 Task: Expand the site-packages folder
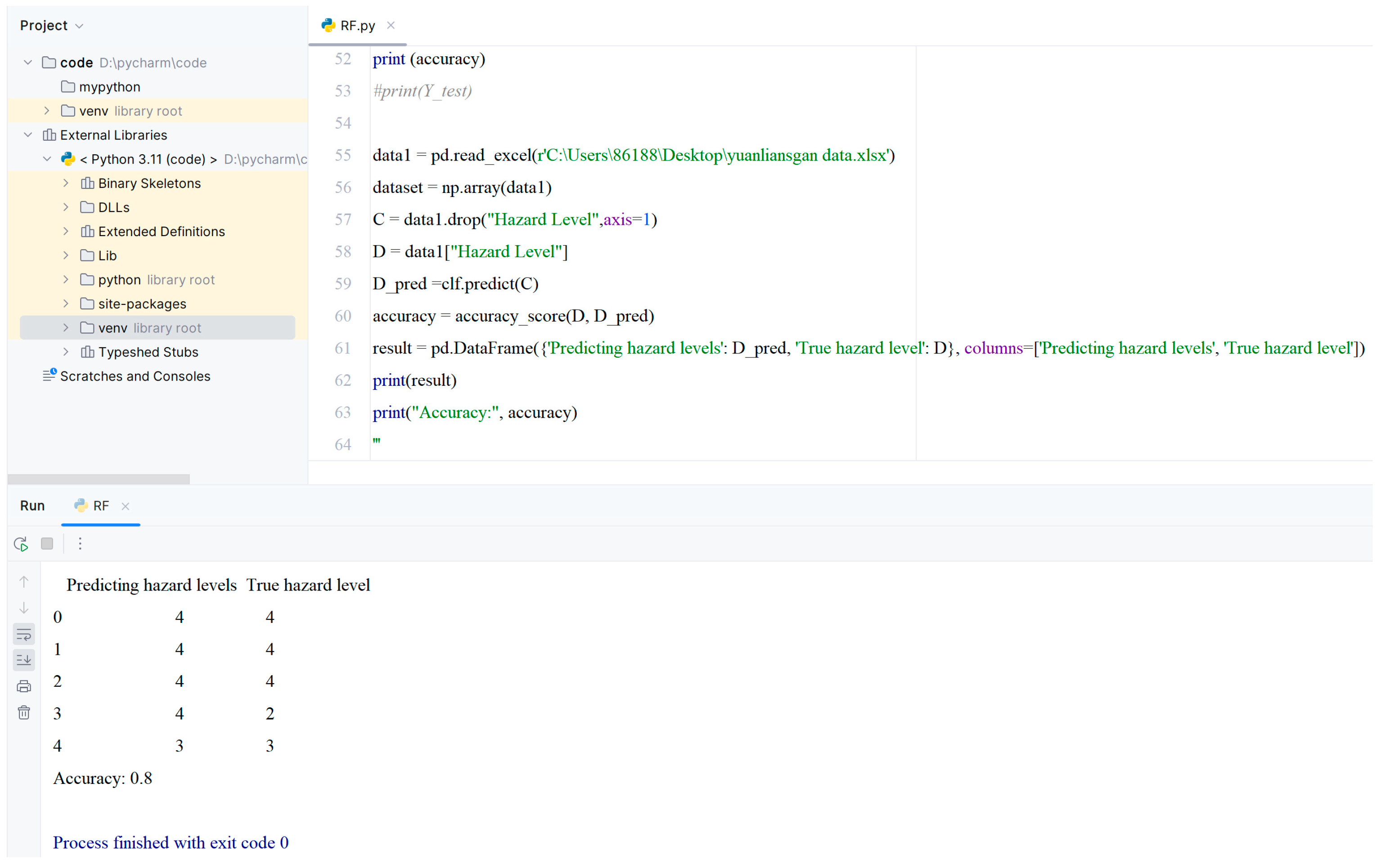pos(66,304)
